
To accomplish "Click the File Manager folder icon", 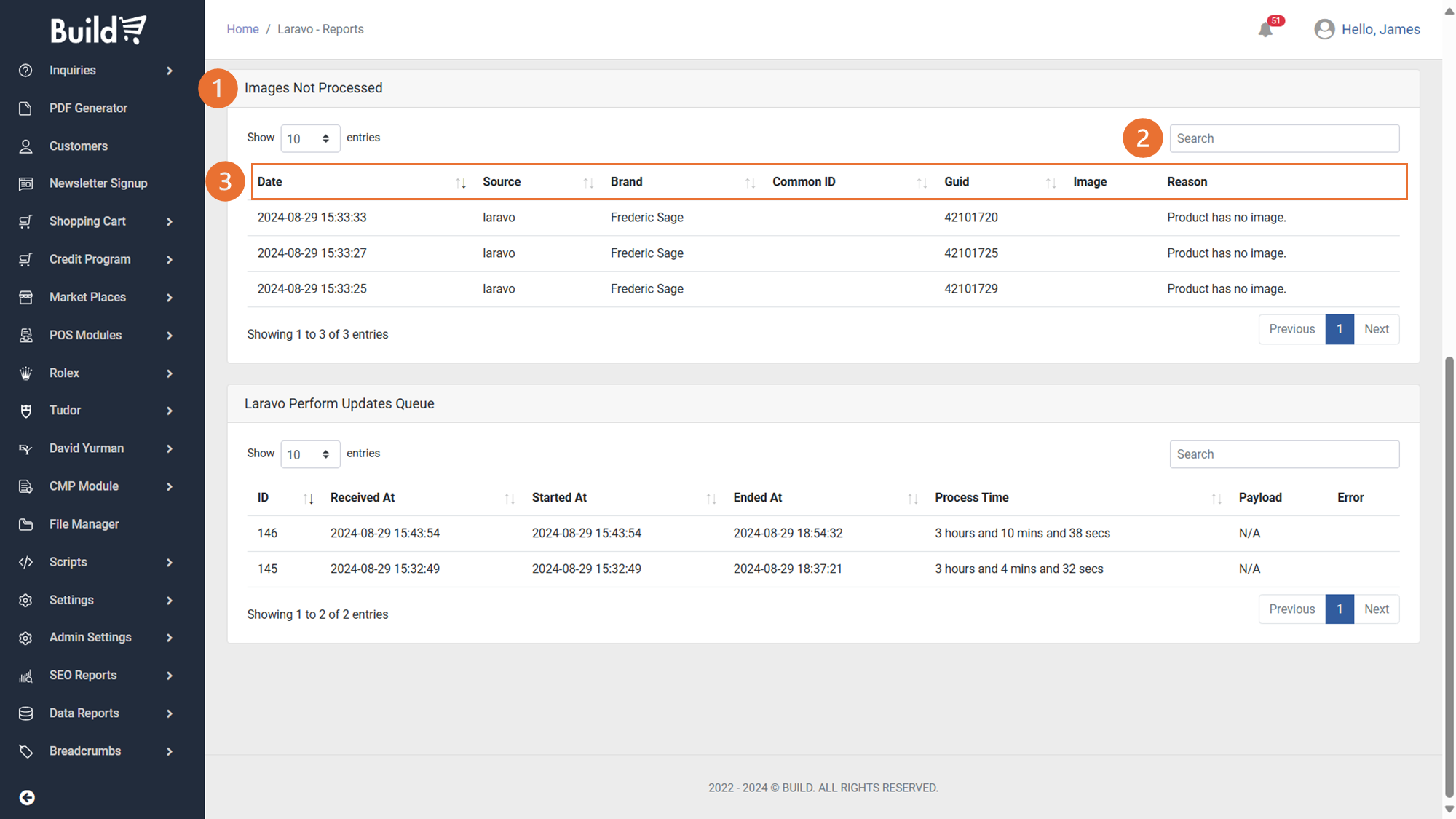I will tap(25, 524).
